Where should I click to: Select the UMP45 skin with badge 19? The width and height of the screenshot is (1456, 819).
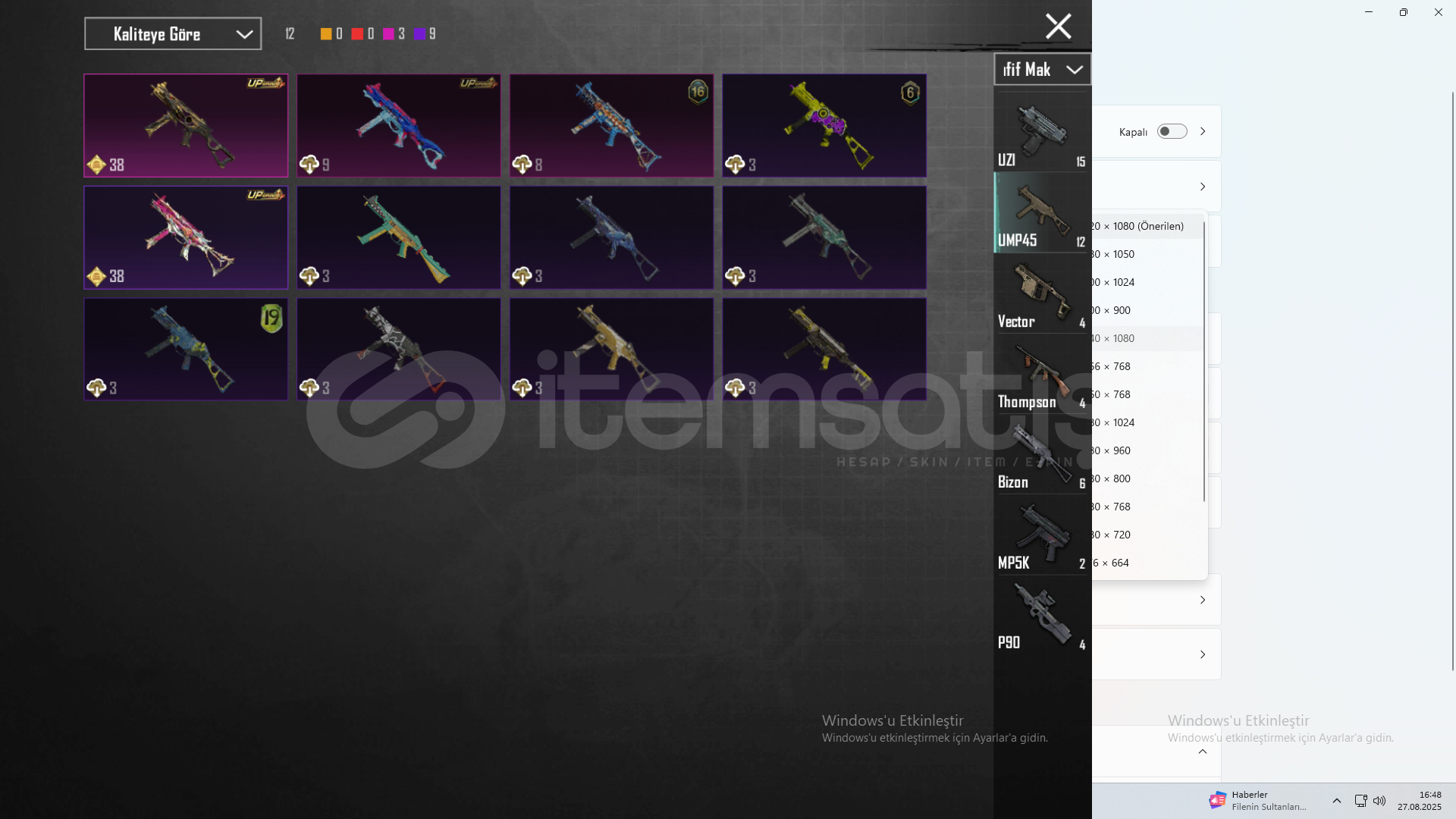point(186,349)
